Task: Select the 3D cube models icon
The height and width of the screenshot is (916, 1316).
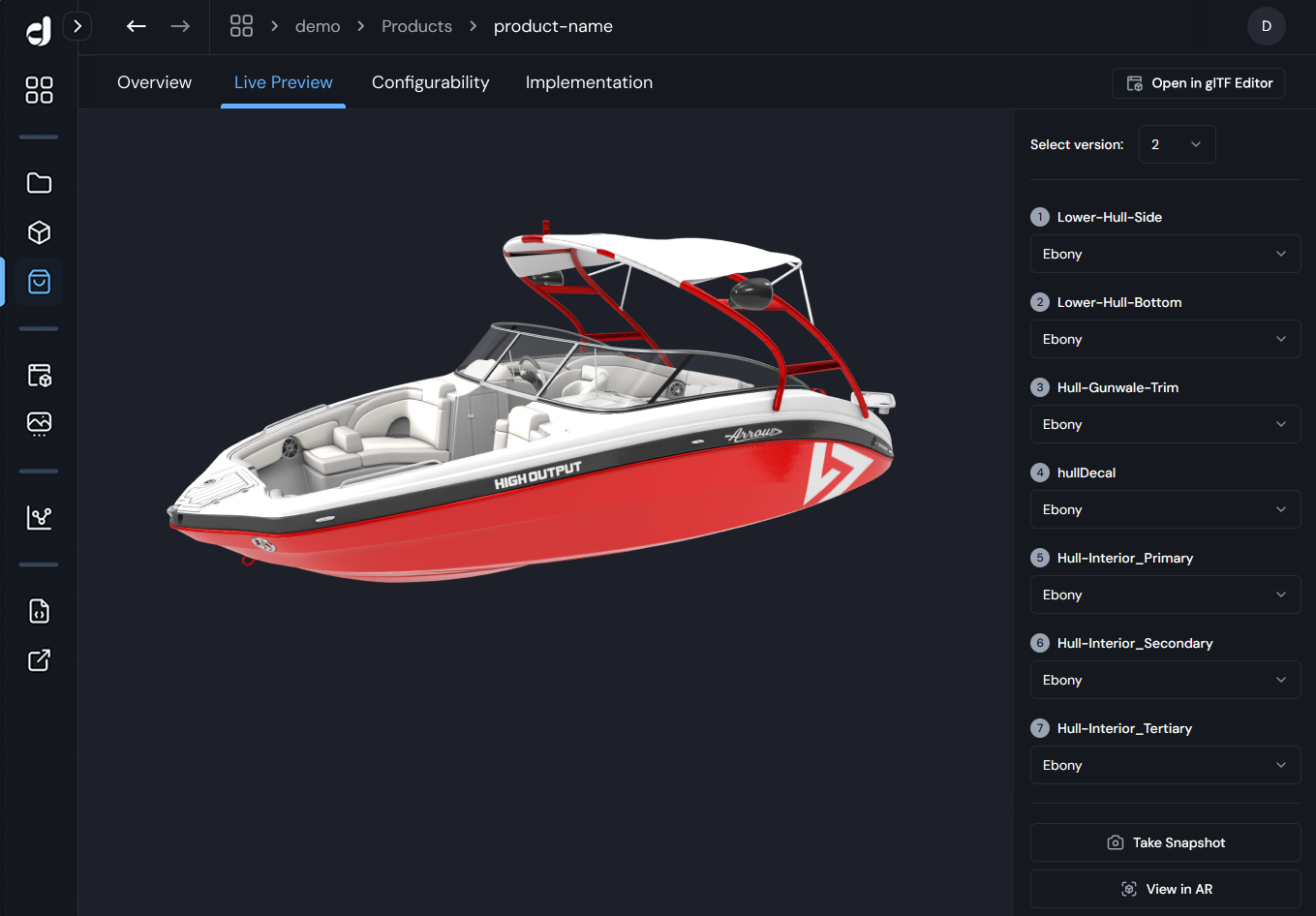Action: [x=39, y=232]
